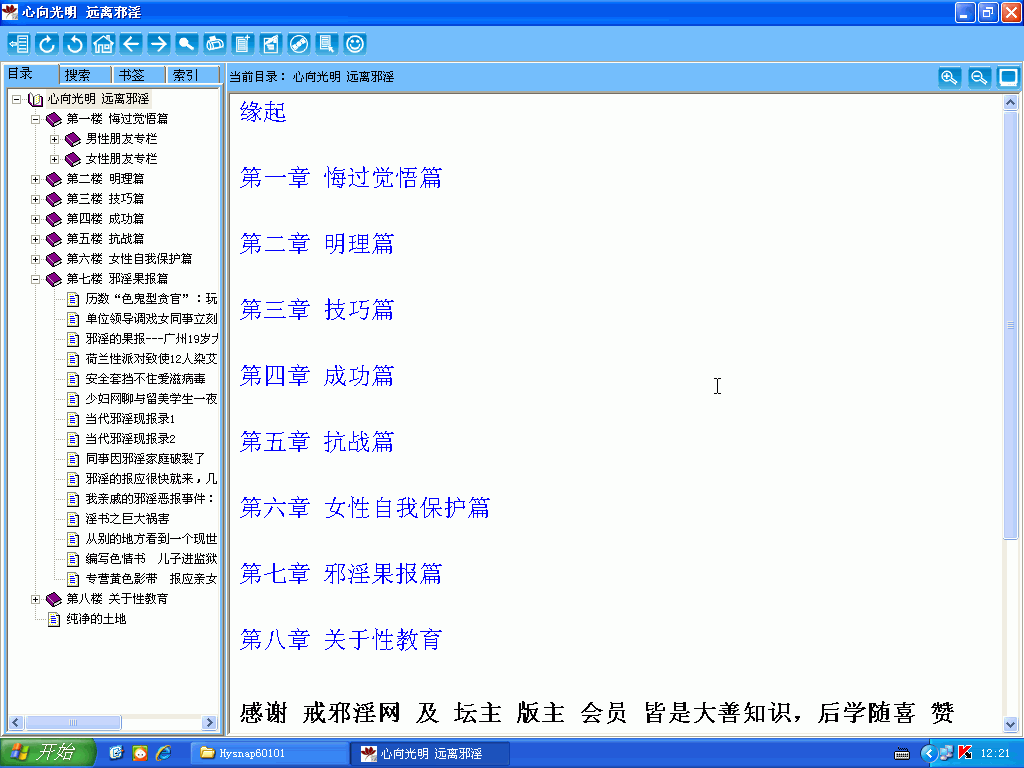Screen dimensions: 1024x768
Task: Go forward with the right arrow icon
Action: point(159,44)
